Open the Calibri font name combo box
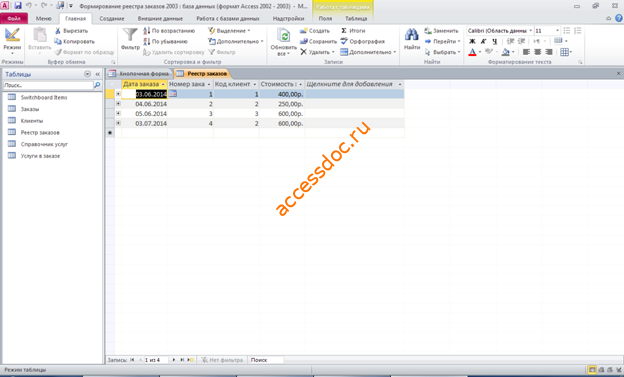 coord(500,31)
